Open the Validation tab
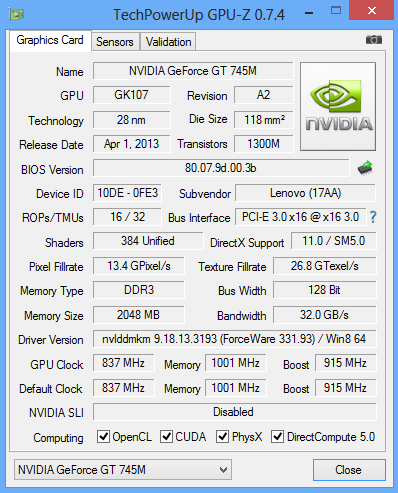 pyautogui.click(x=168, y=42)
